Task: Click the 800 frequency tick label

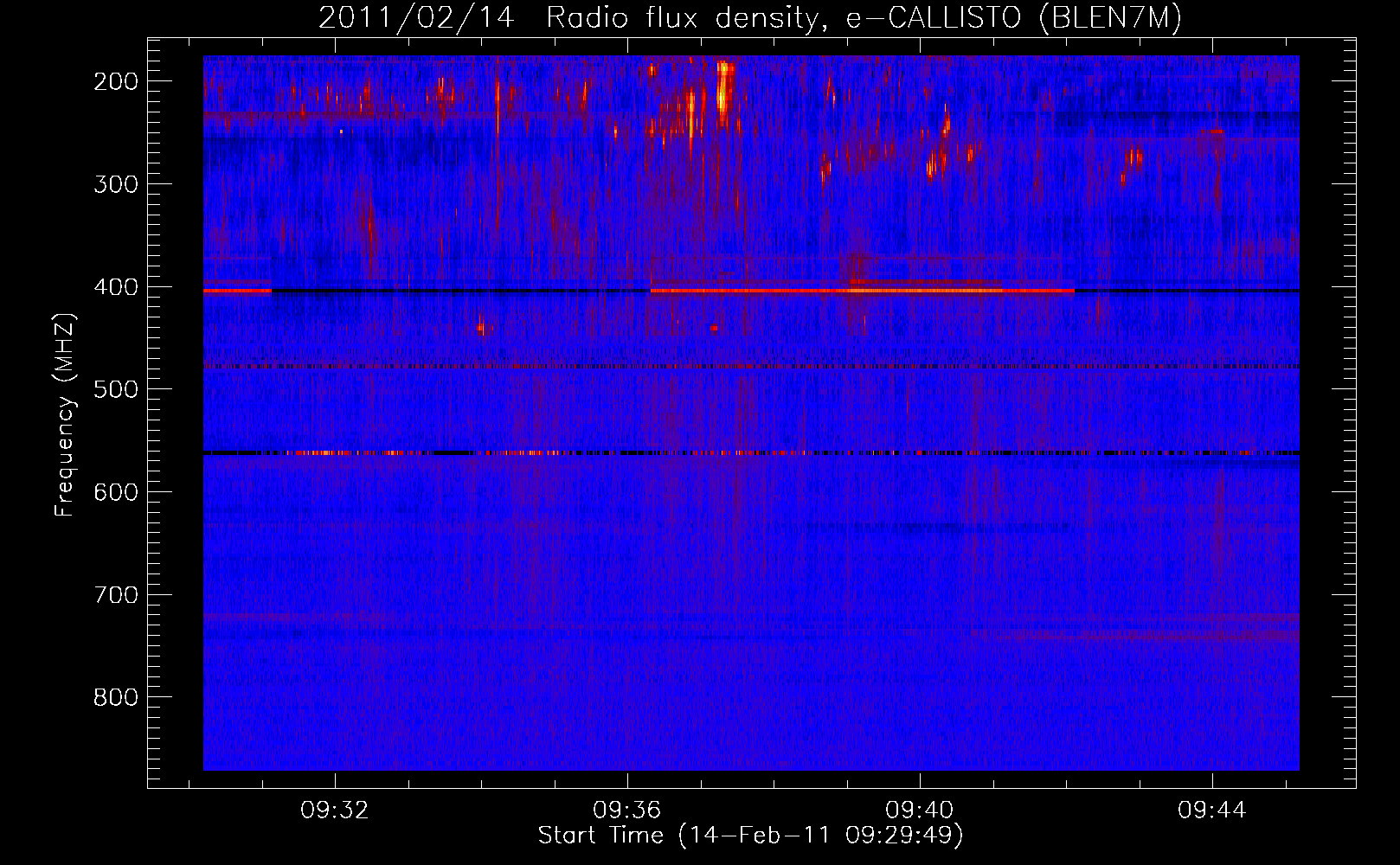Action: tap(116, 697)
